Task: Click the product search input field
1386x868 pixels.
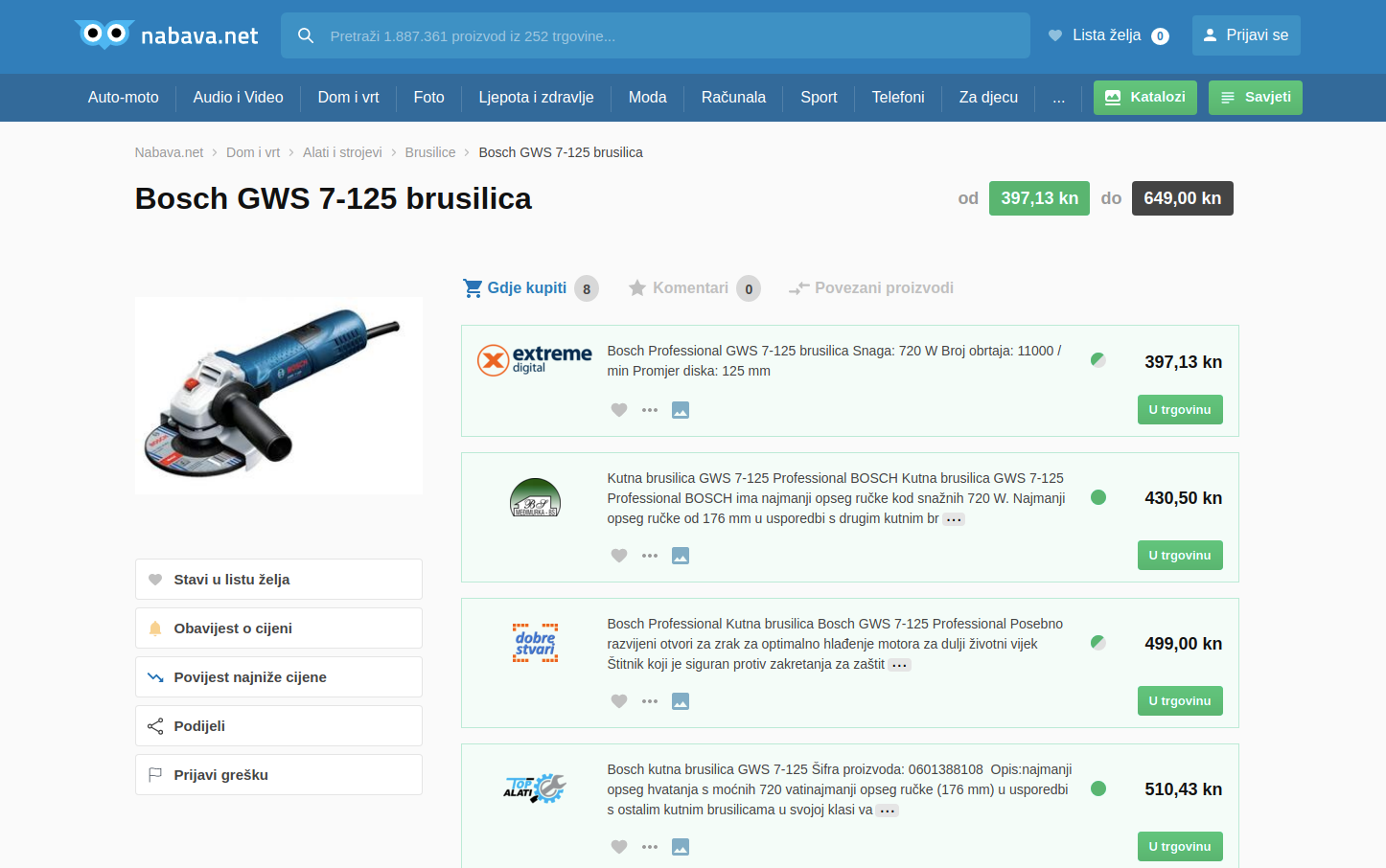Action: tap(656, 35)
